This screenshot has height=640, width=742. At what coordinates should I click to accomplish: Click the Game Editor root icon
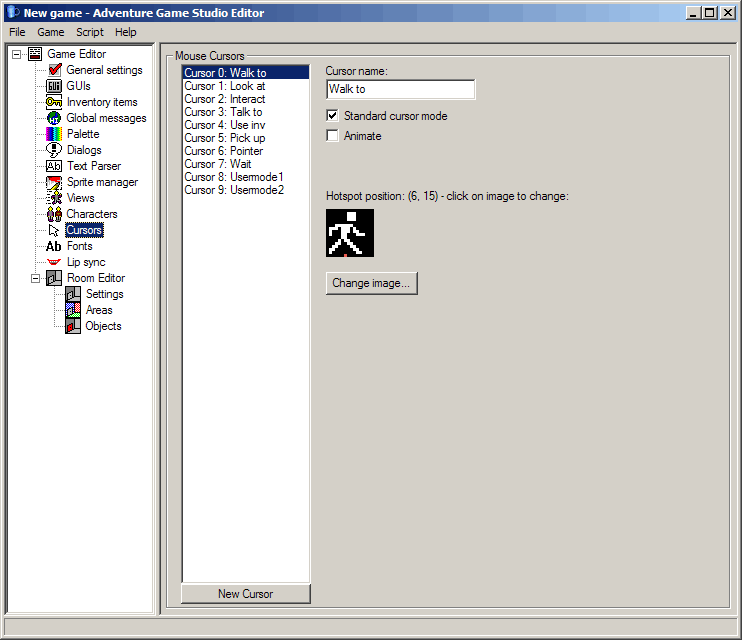[x=35, y=54]
